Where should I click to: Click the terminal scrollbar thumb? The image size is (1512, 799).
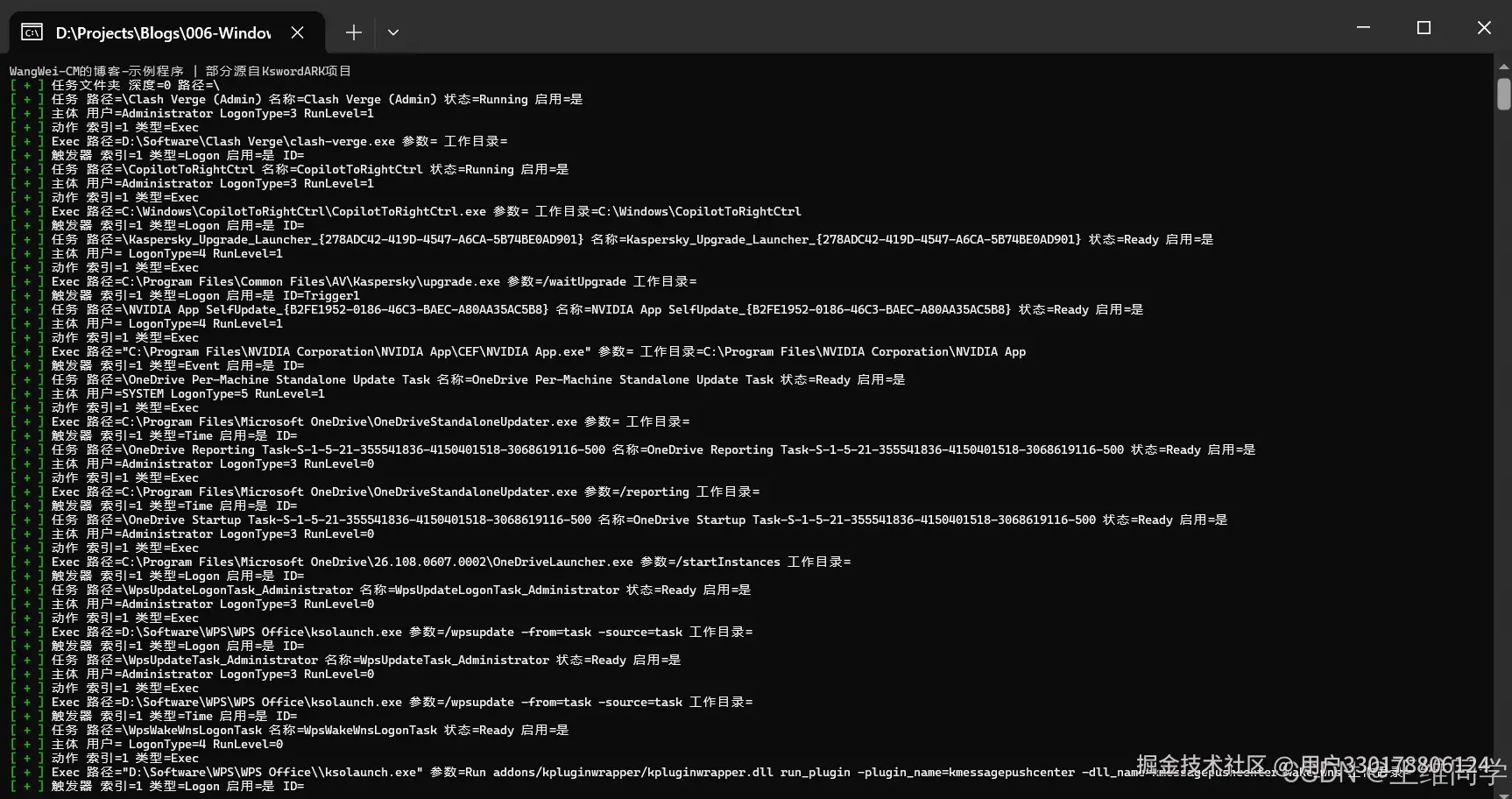[1504, 94]
